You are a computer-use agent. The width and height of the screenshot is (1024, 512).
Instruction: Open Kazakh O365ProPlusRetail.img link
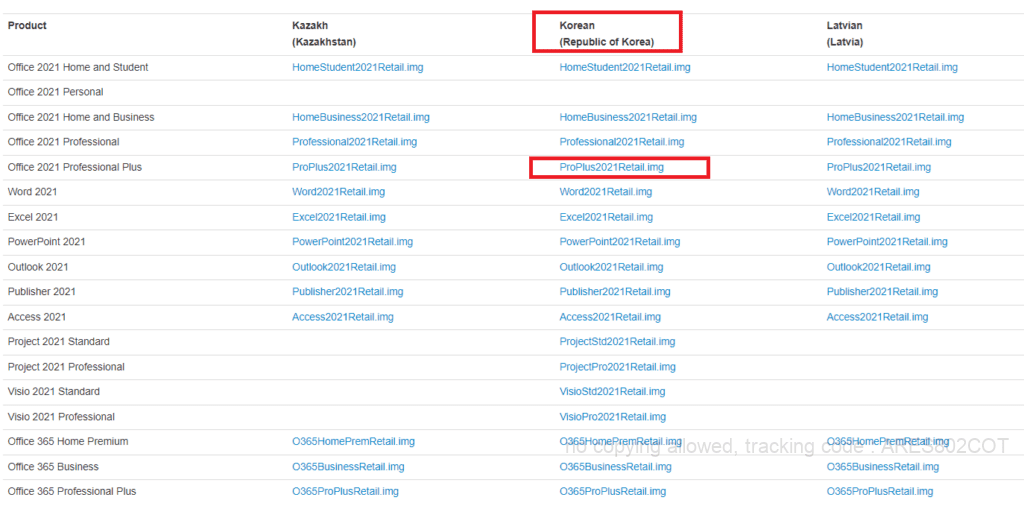pos(345,492)
